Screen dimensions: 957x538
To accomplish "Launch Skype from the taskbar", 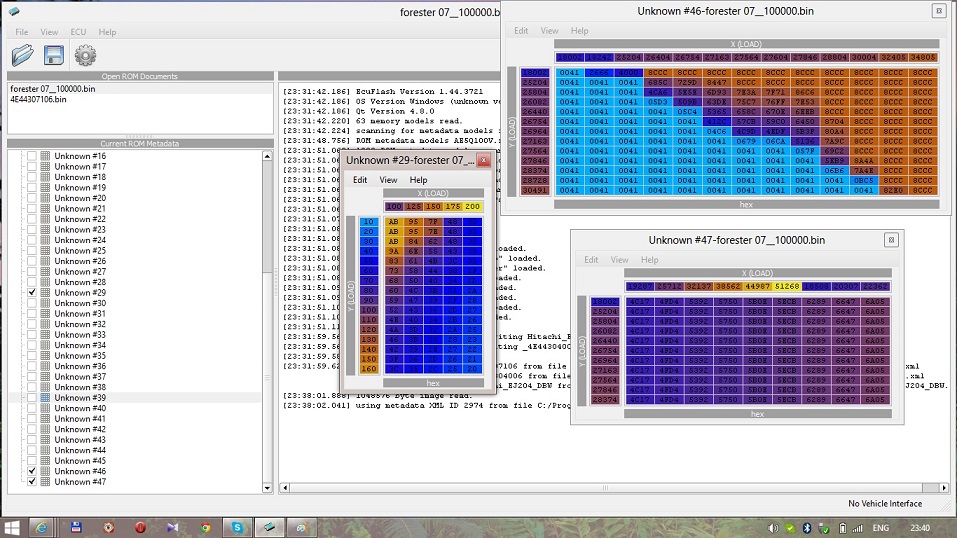I will (237, 526).
